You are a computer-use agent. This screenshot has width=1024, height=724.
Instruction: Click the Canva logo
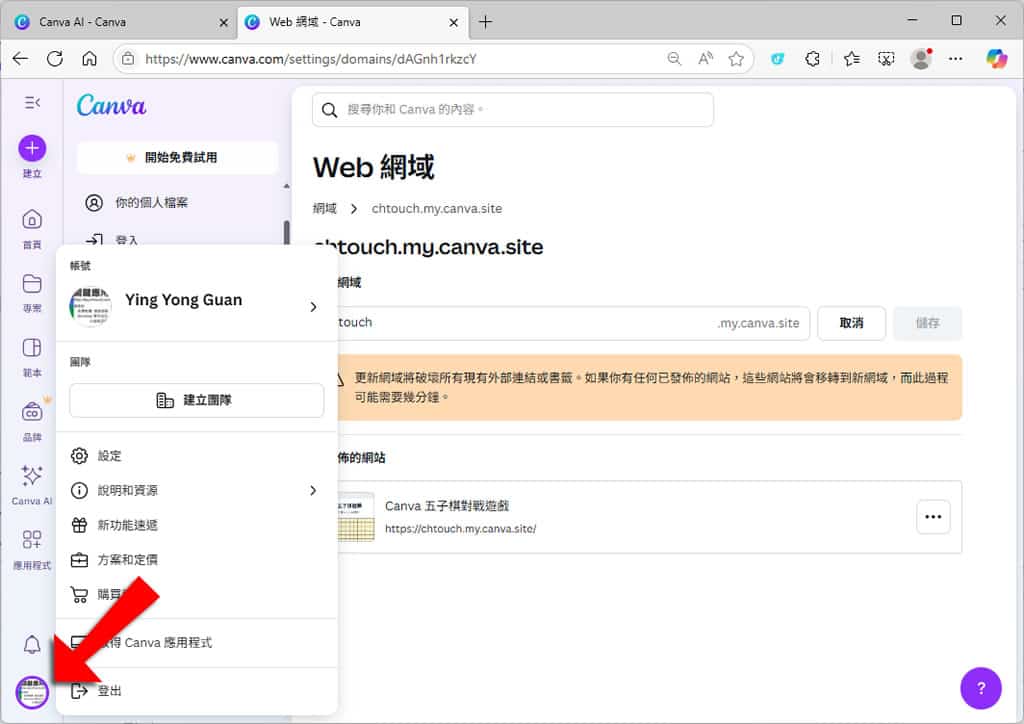pyautogui.click(x=112, y=105)
